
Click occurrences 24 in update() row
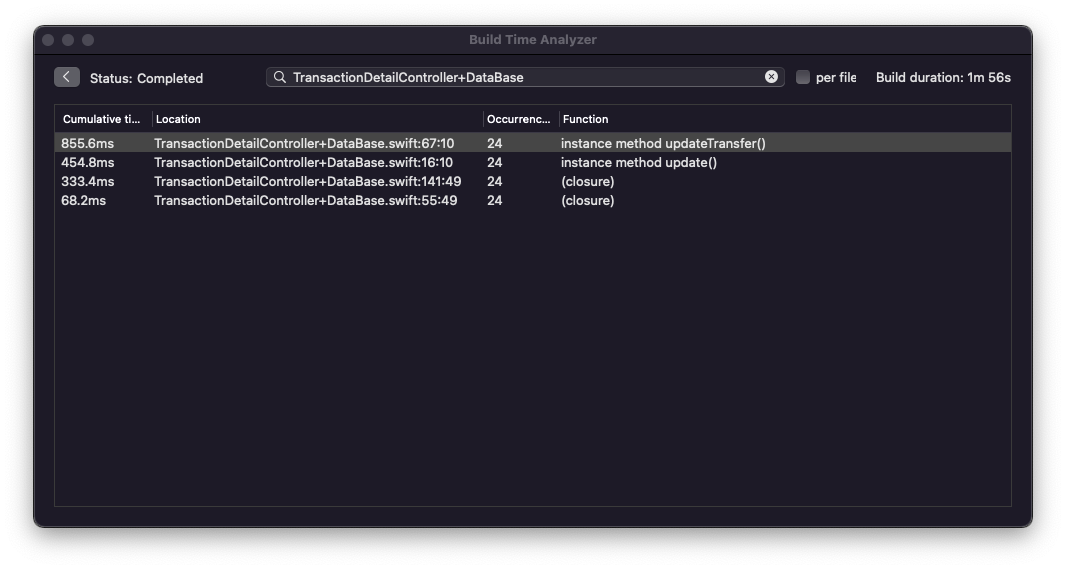(494, 162)
